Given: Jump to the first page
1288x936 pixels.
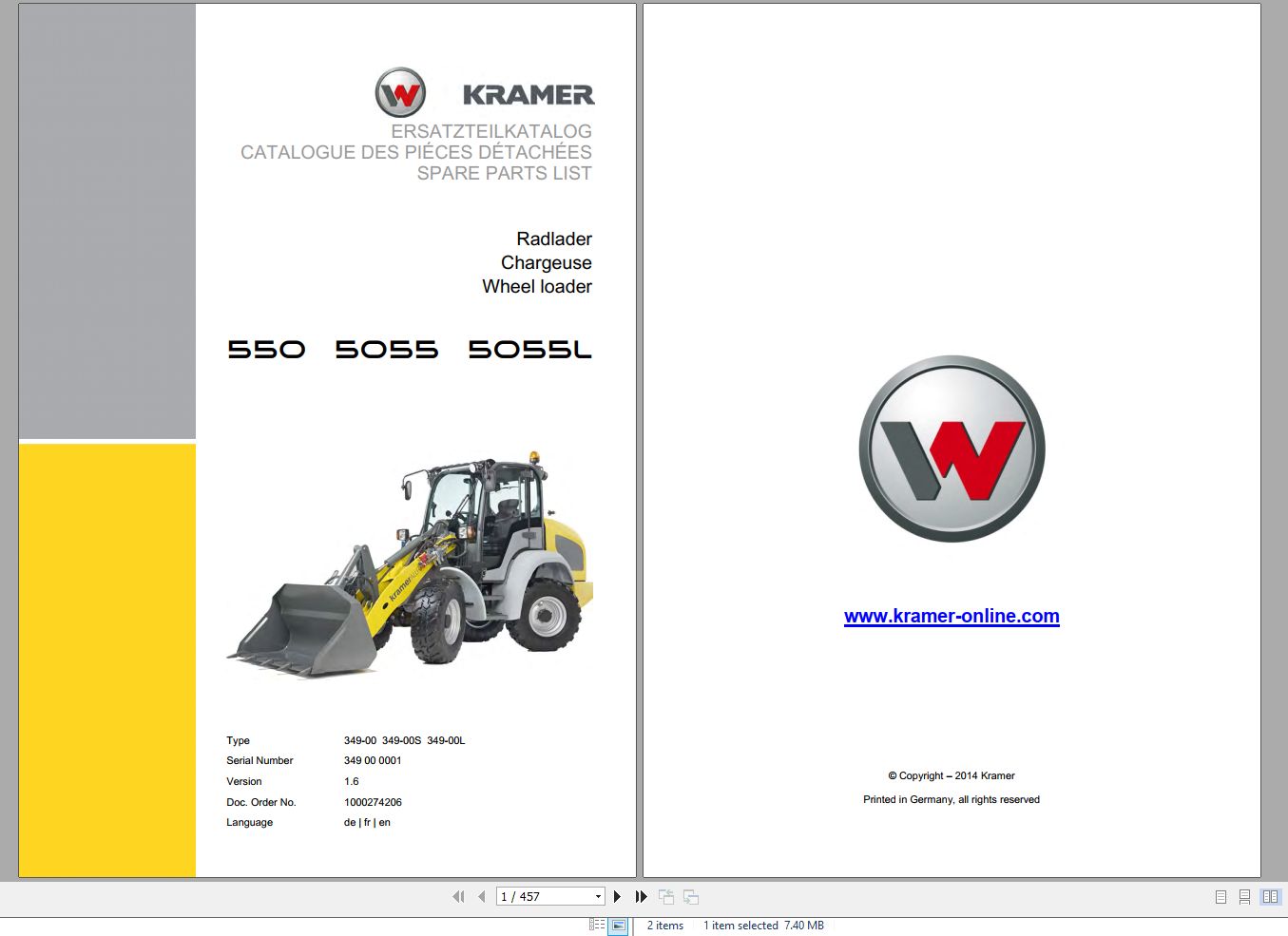Looking at the screenshot, I should (x=458, y=896).
